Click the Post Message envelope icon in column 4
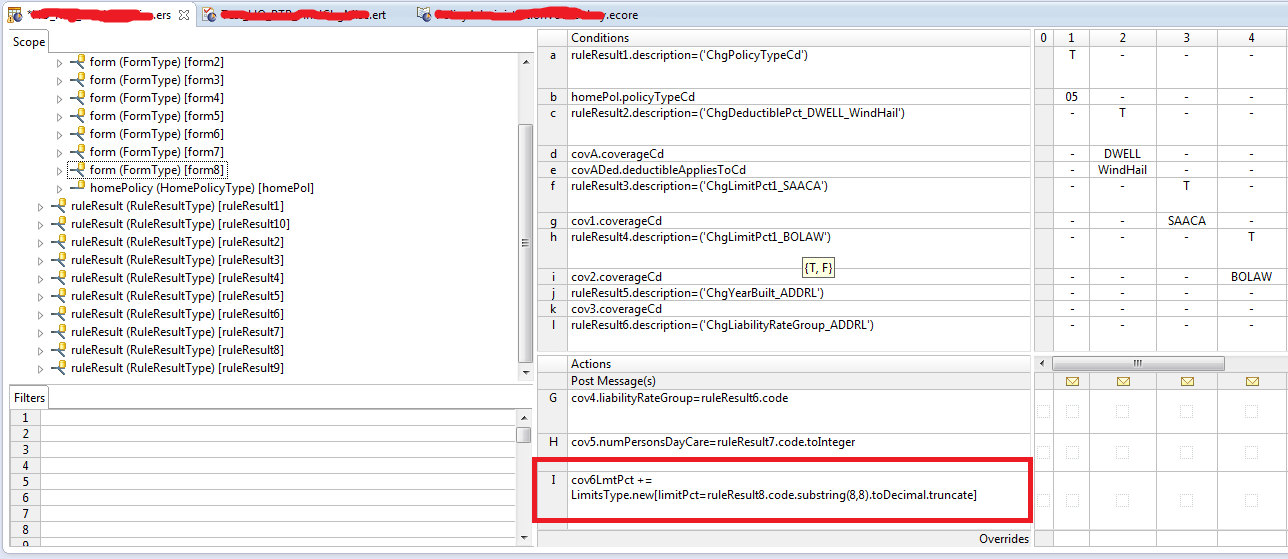 click(1252, 381)
